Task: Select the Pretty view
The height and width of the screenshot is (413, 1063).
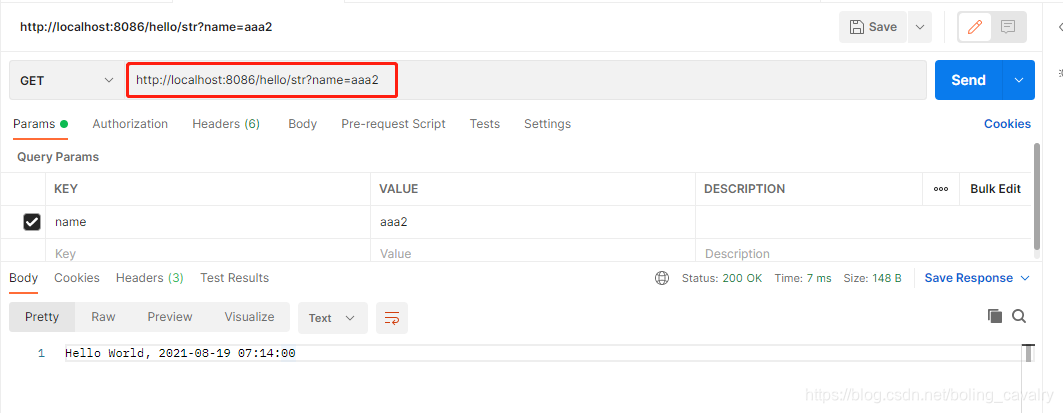Action: point(42,317)
